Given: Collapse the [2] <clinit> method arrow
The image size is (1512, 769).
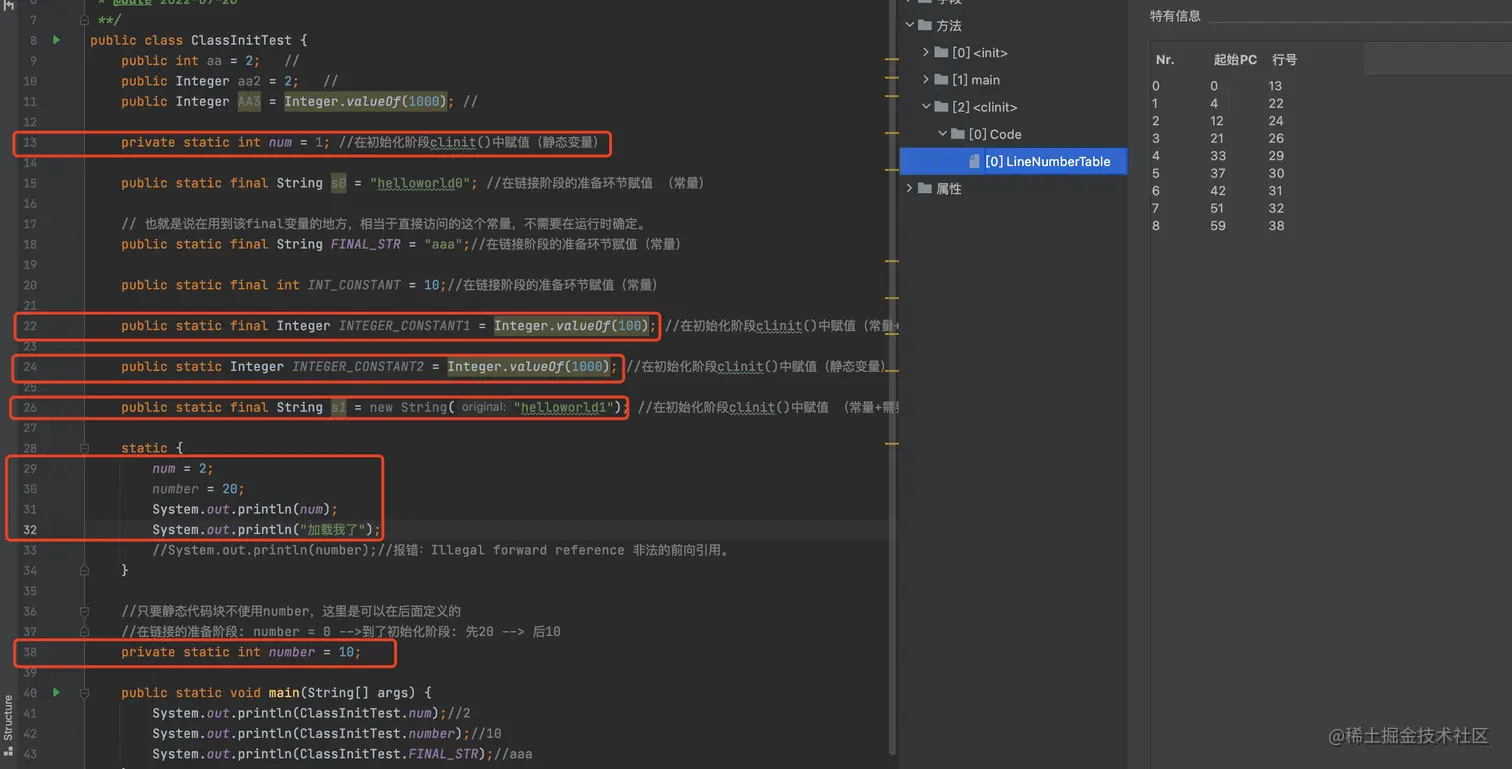Looking at the screenshot, I should pos(926,106).
